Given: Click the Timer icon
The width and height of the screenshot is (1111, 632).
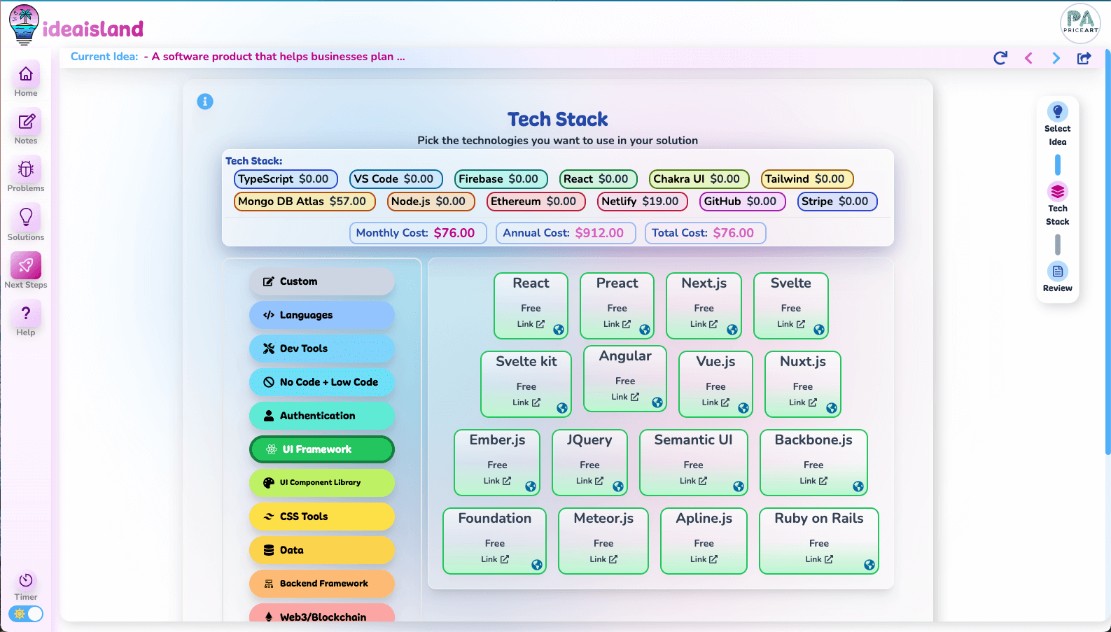Looking at the screenshot, I should click(25, 581).
